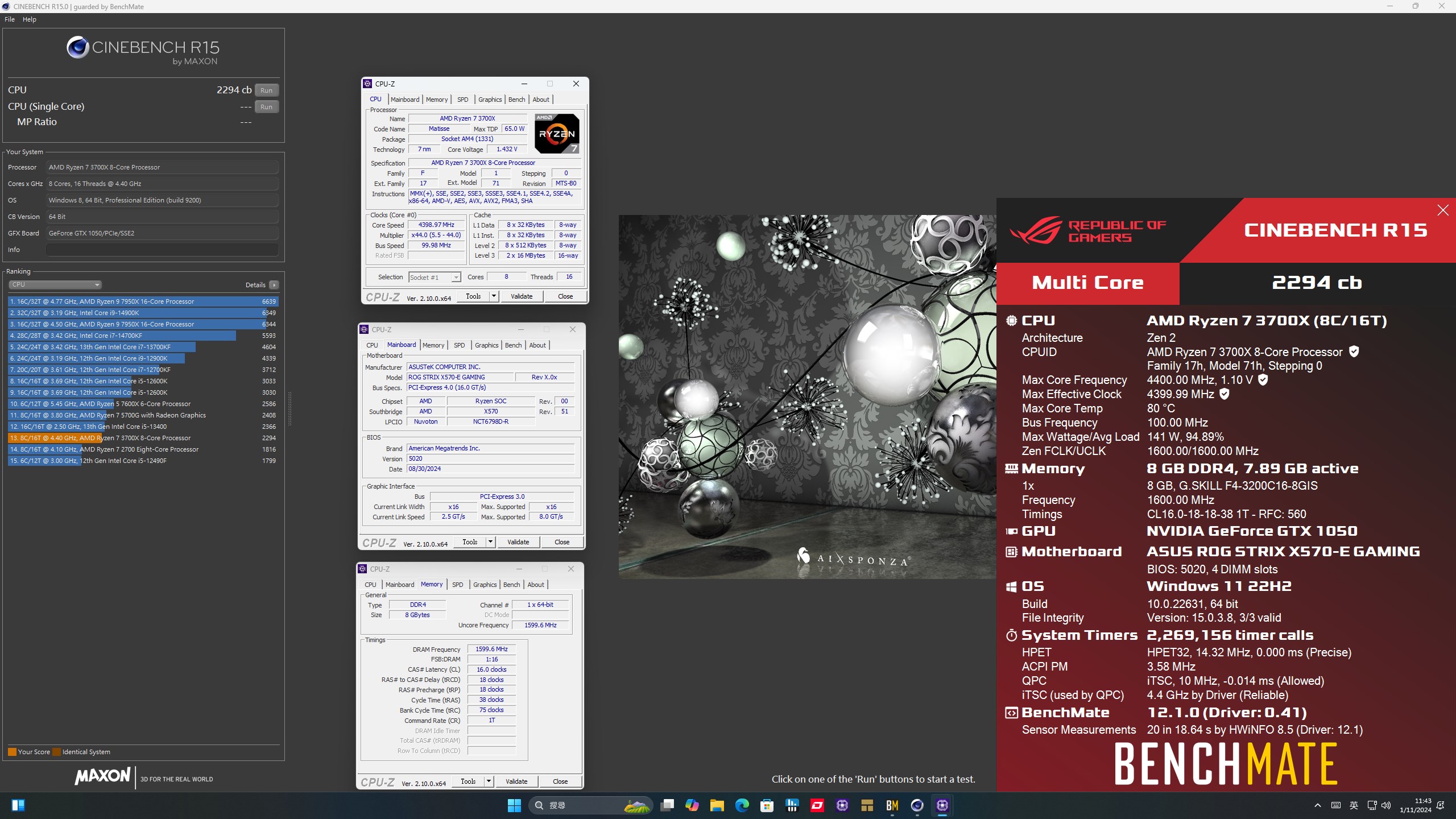The width and height of the screenshot is (1456, 819).
Task: Open Microsoft Edge from taskbar
Action: pos(742,805)
